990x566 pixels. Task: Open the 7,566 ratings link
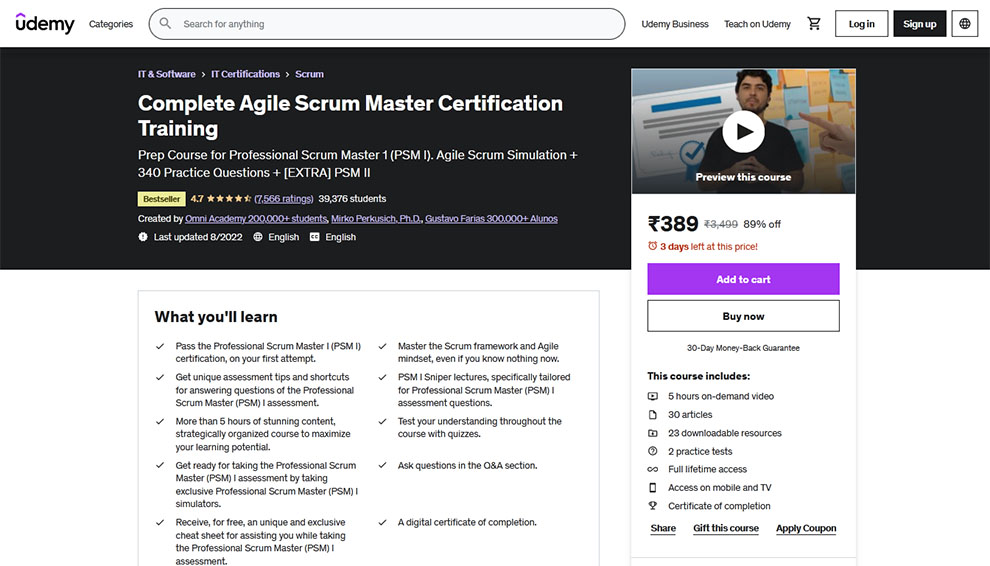point(283,198)
